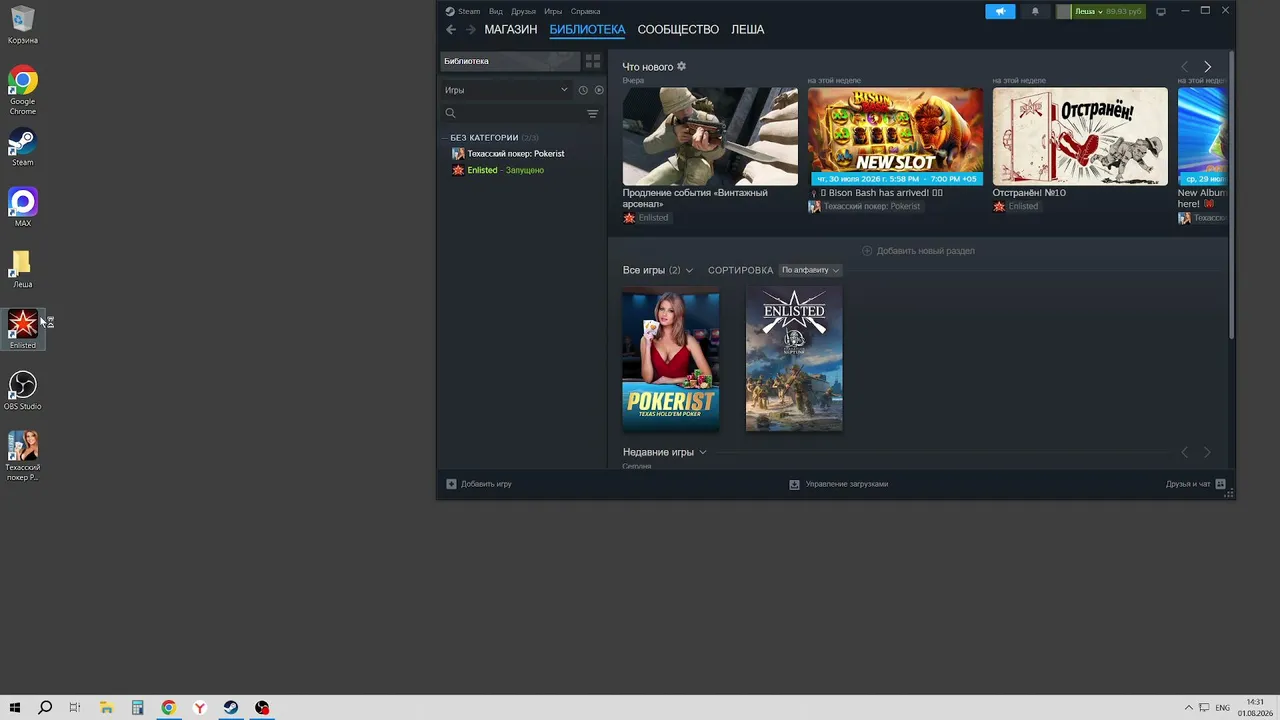Open What's New settings gear
This screenshot has width=1280, height=720.
682,67
